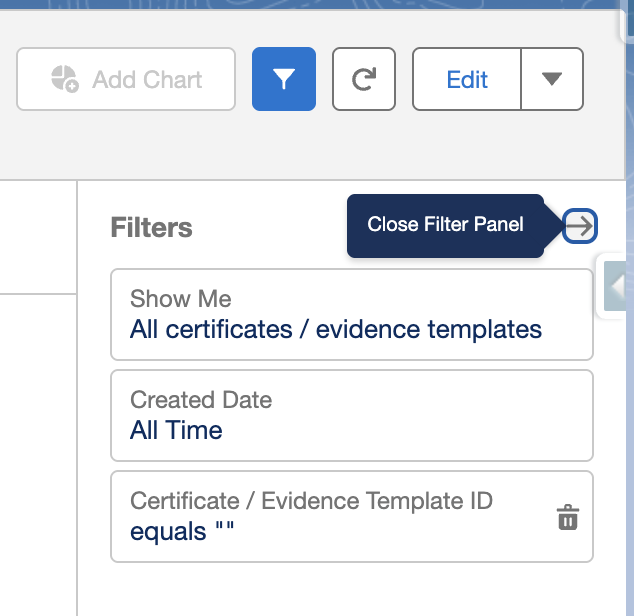Screen dimensions: 634x616
Task: Click the pie chart icon in Add Chart
Action: tap(65, 79)
